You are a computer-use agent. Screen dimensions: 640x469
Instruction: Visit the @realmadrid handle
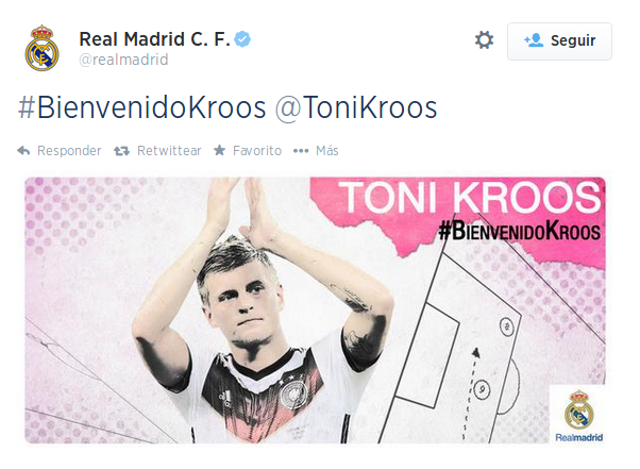124,60
